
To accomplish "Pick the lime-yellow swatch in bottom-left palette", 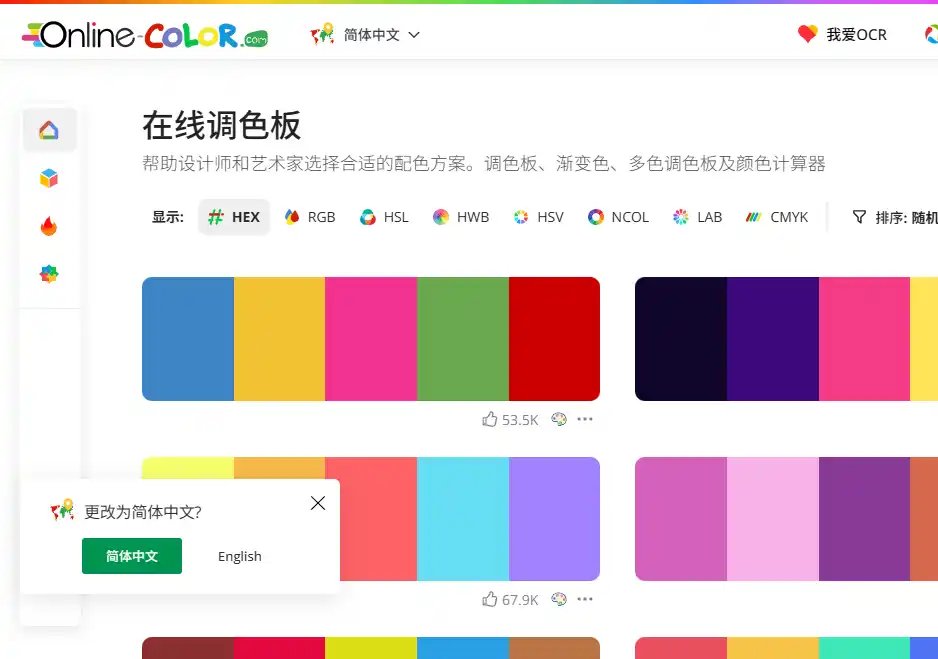I will [x=371, y=648].
